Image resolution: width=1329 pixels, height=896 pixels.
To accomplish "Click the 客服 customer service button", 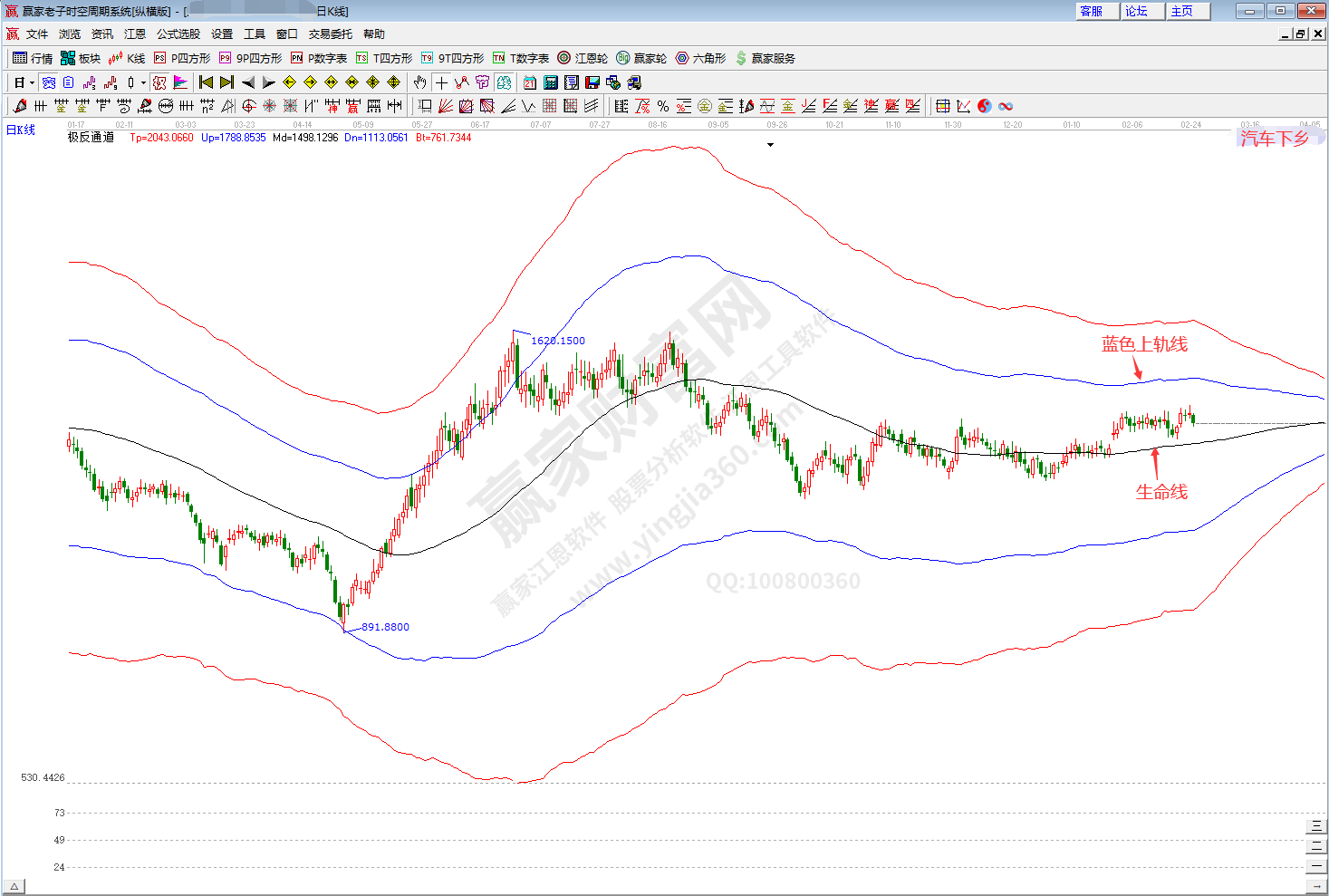I will point(1092,11).
